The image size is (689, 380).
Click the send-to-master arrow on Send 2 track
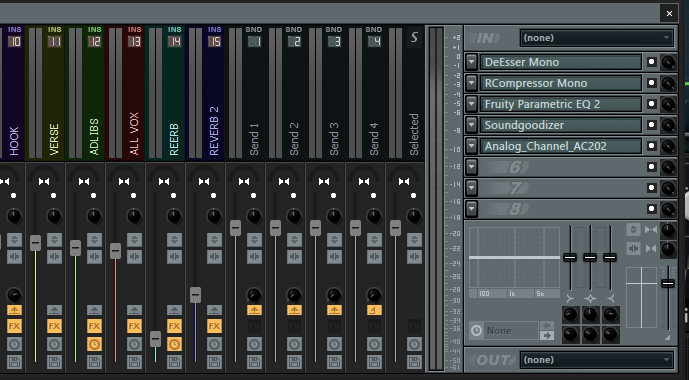point(294,310)
